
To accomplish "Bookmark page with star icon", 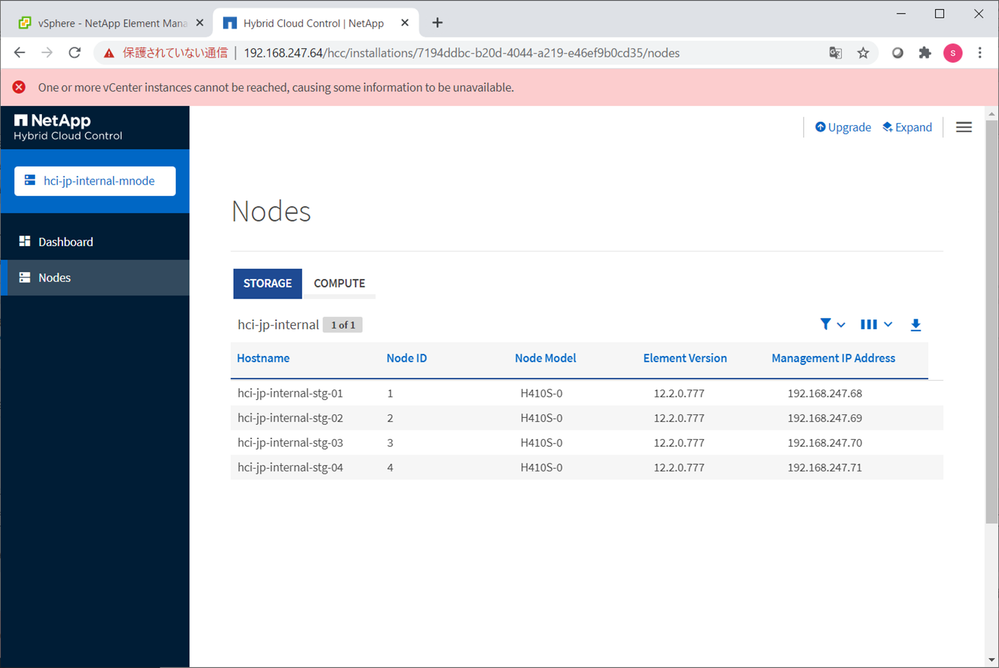I will pos(863,53).
